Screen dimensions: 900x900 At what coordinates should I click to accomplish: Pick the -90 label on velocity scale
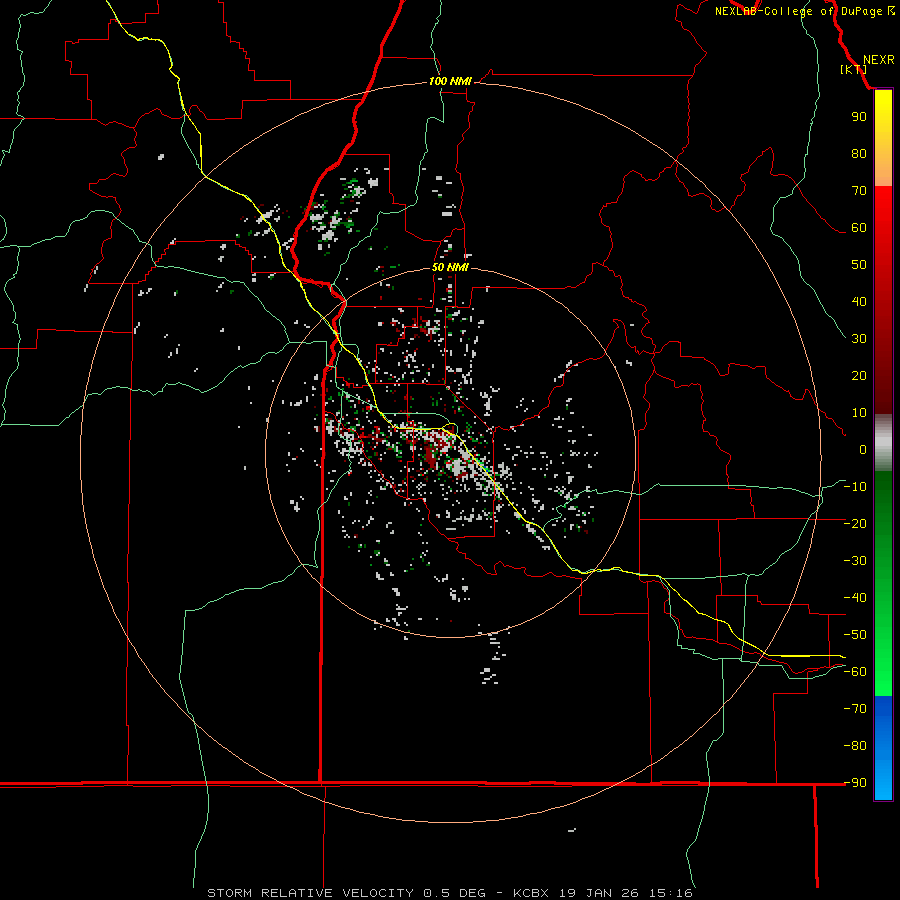point(855,783)
